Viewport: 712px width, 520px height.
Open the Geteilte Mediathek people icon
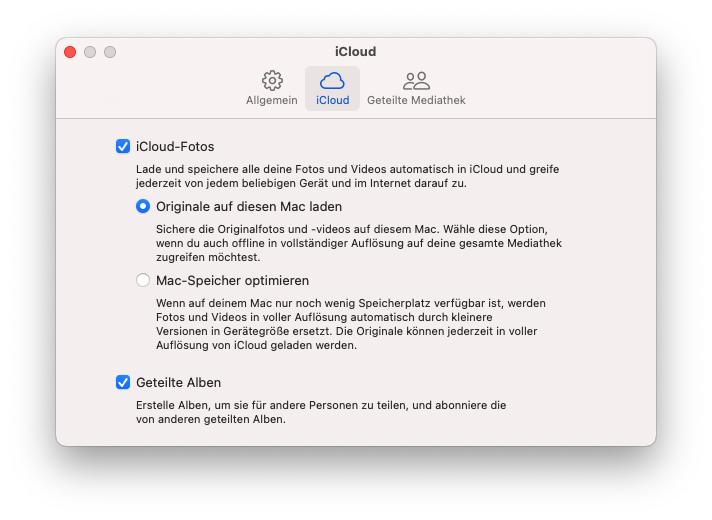point(416,81)
